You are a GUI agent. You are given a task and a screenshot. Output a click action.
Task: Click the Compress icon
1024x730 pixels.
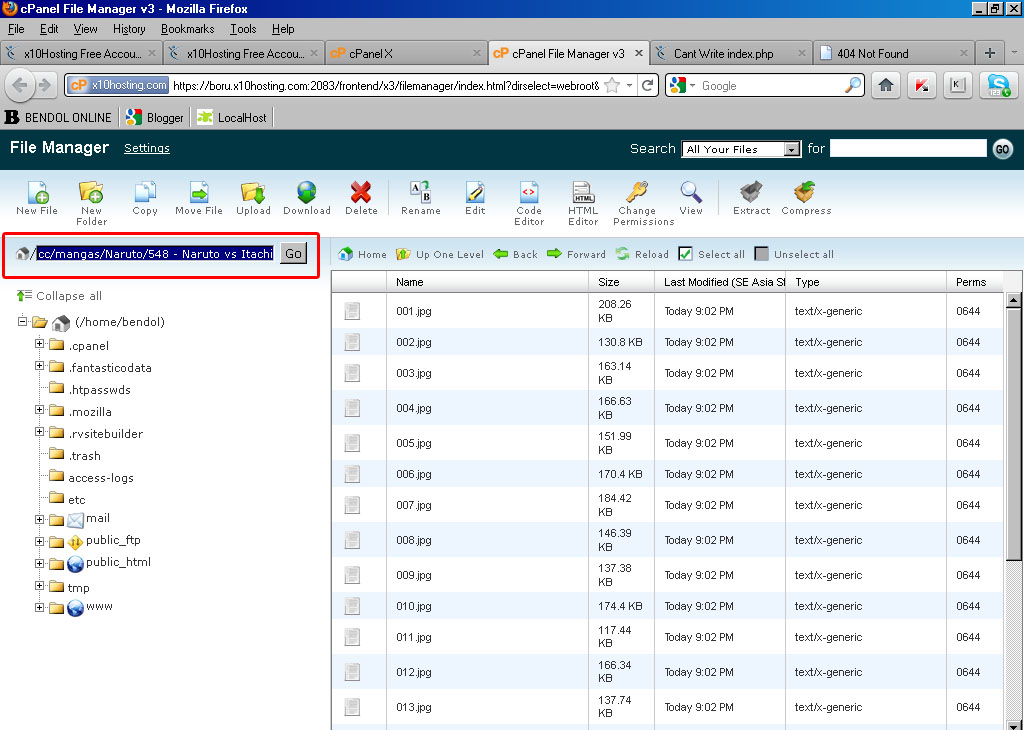805,193
